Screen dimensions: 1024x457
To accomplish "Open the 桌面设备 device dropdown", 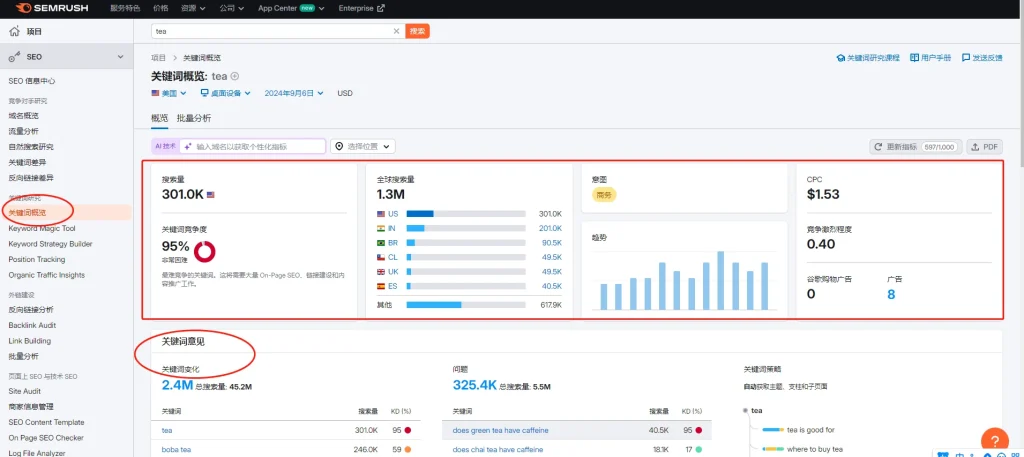I will coord(226,93).
